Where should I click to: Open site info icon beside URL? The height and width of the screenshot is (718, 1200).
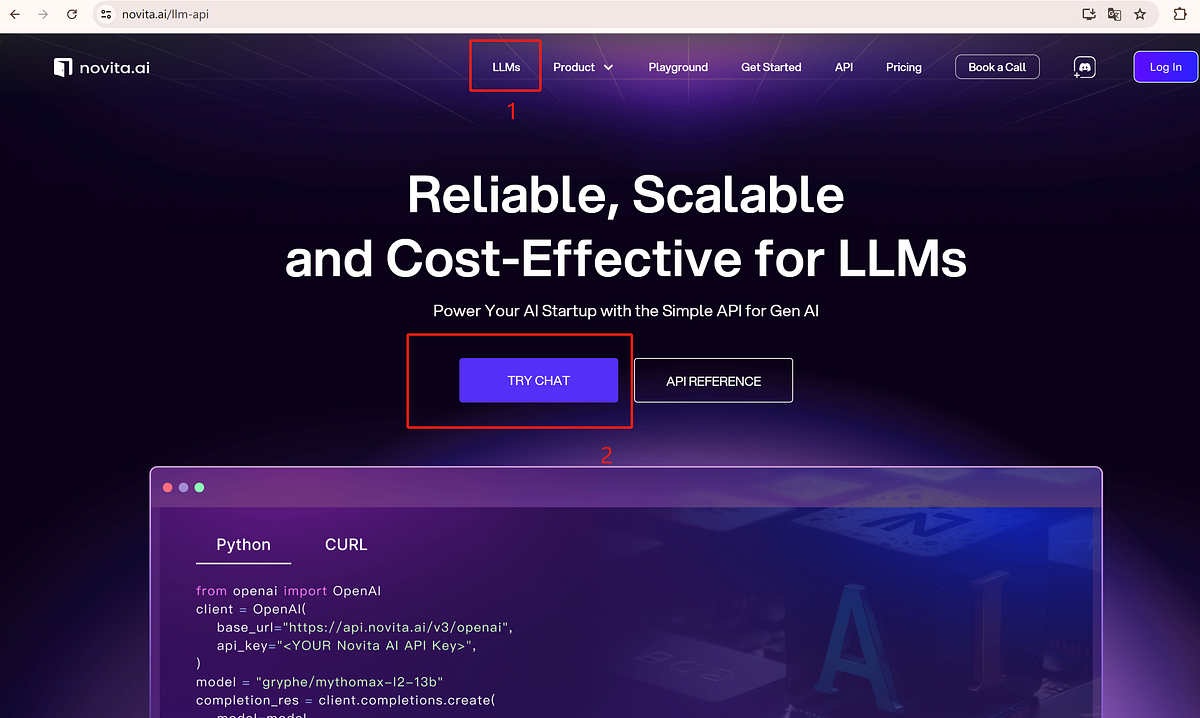(108, 15)
